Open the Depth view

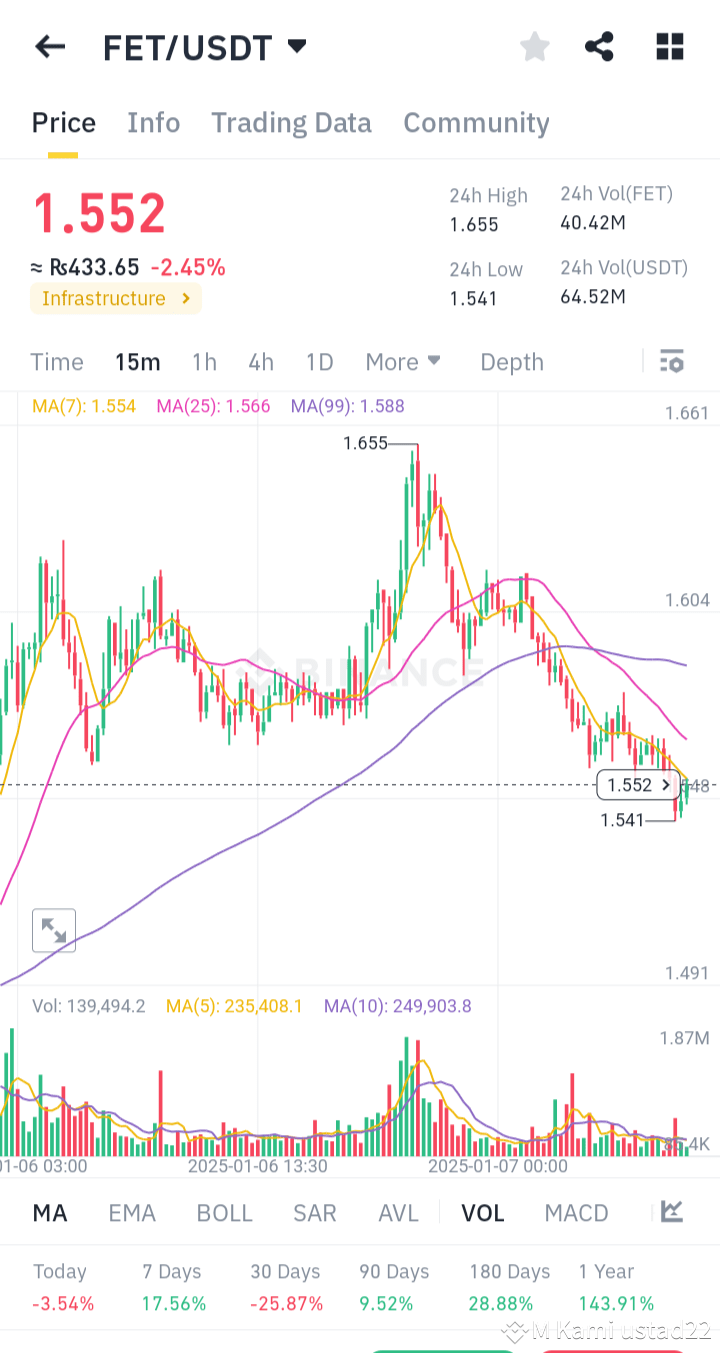point(511,361)
